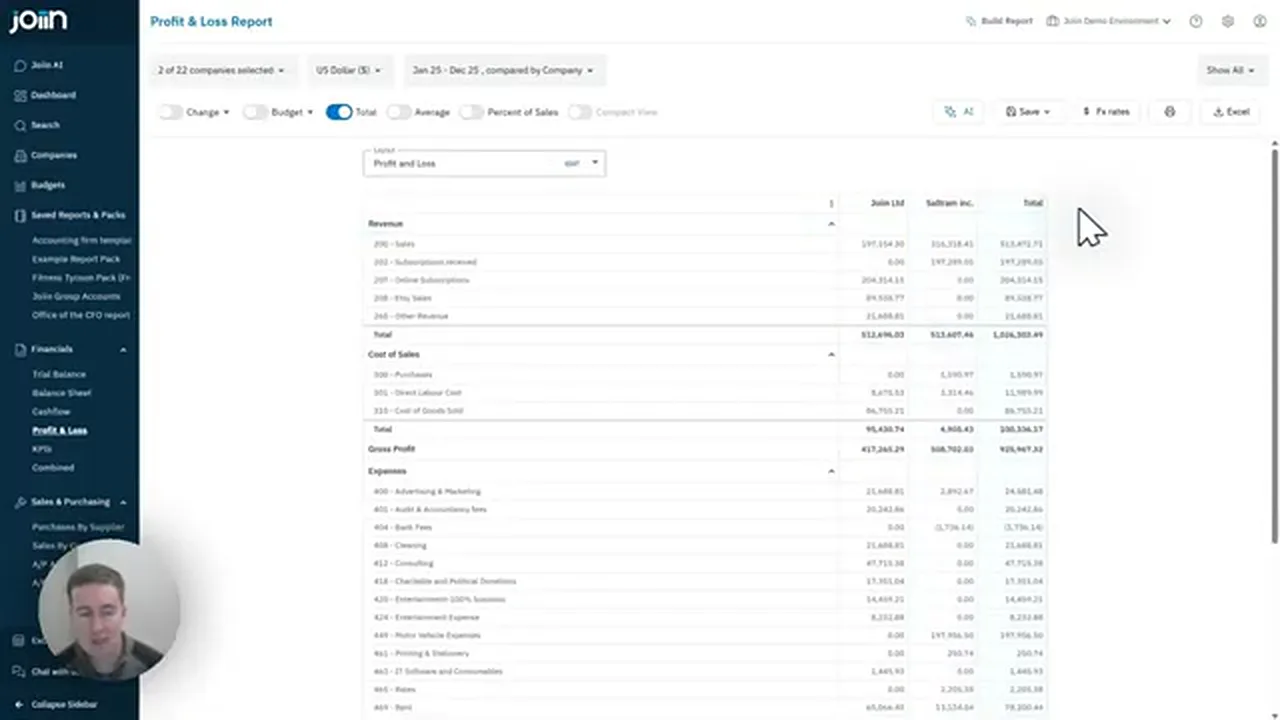
Task: Click Edit in the layout selector
Action: point(572,163)
